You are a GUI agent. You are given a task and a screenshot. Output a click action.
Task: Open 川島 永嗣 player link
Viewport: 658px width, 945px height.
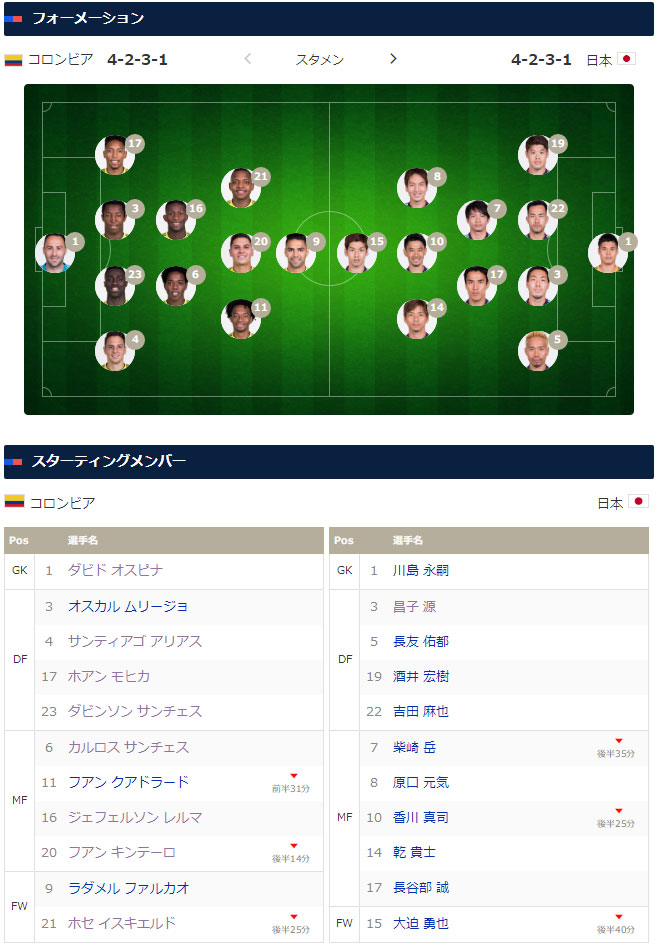click(421, 570)
